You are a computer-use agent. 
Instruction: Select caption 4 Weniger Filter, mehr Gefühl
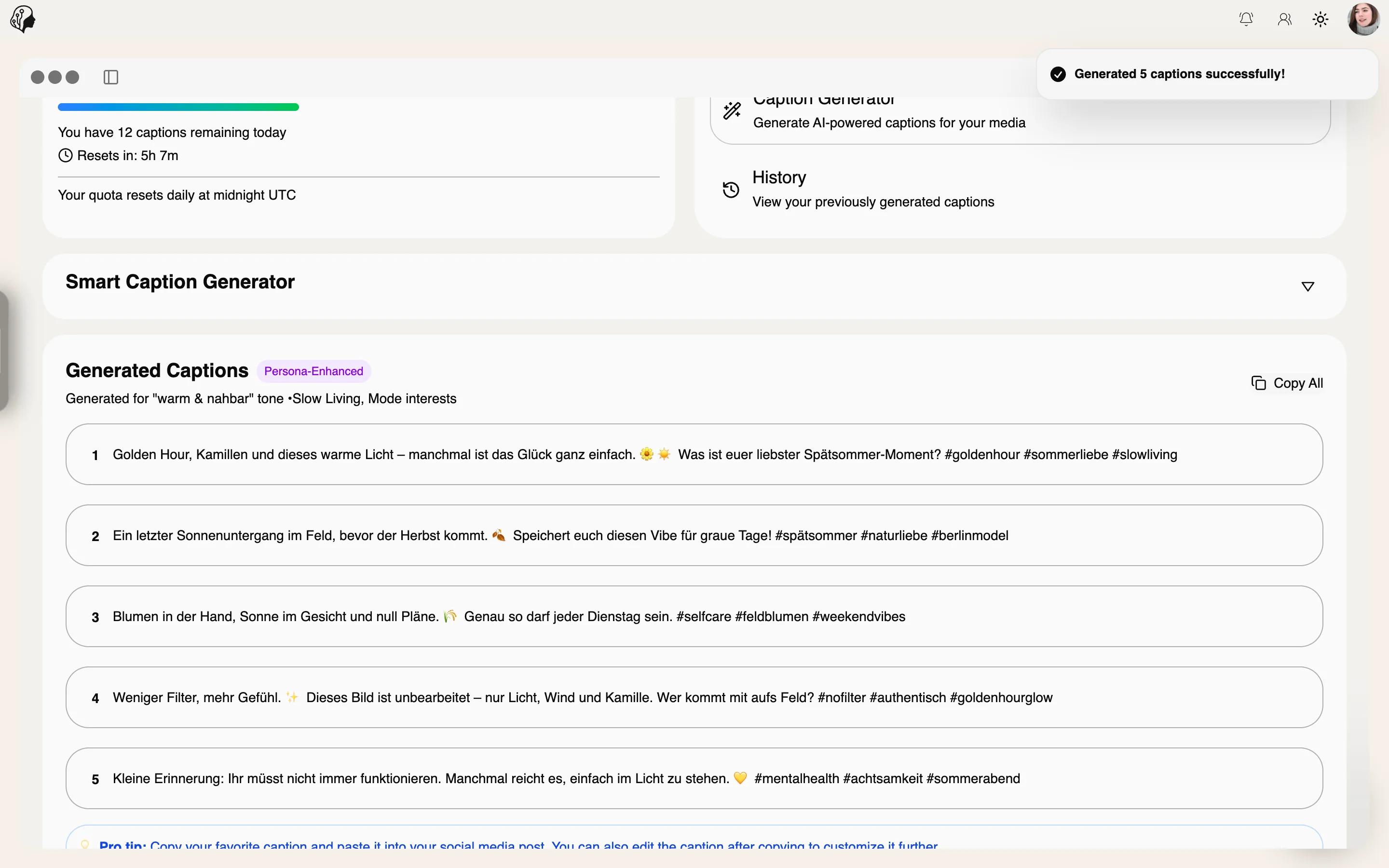point(694,697)
